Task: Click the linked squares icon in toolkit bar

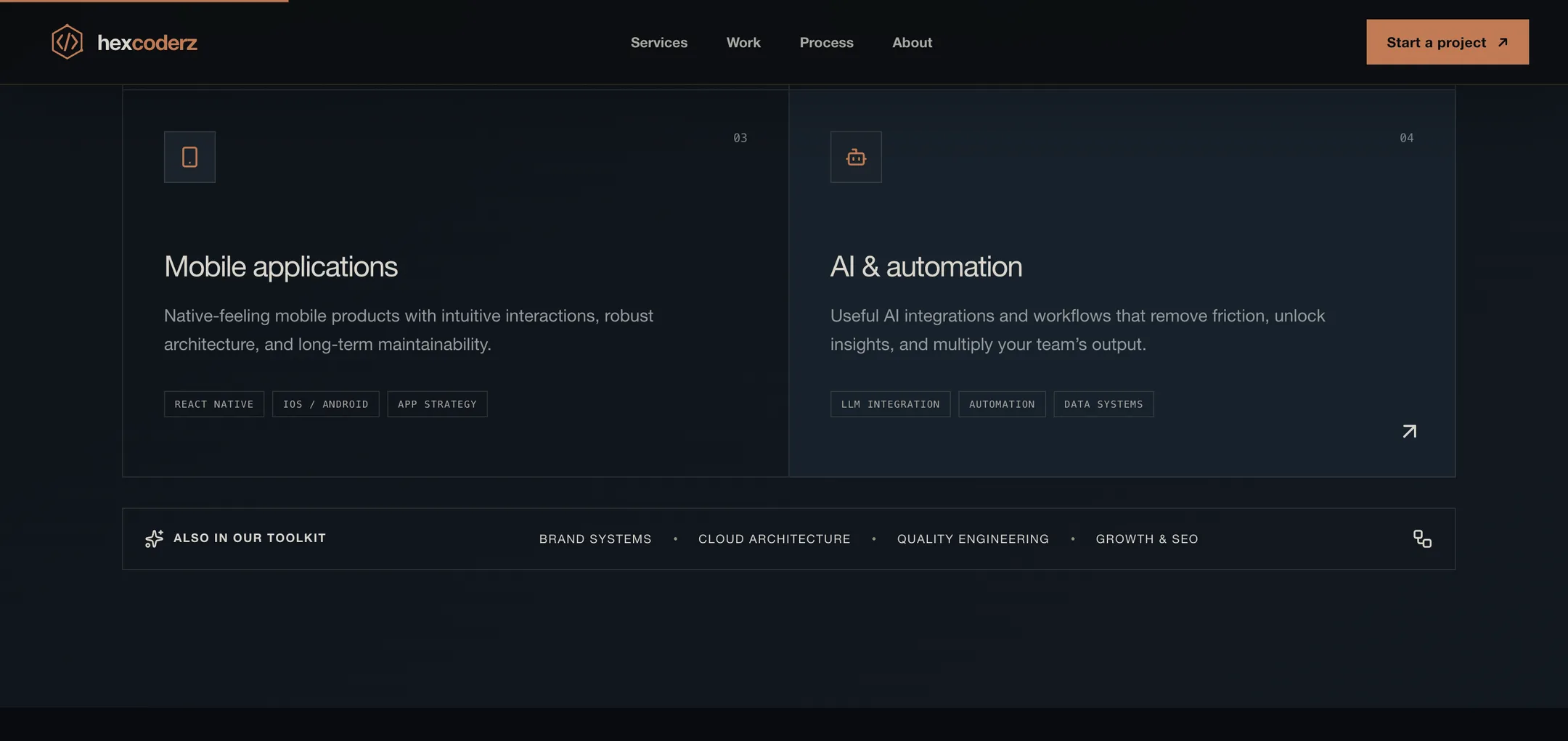Action: click(x=1422, y=539)
